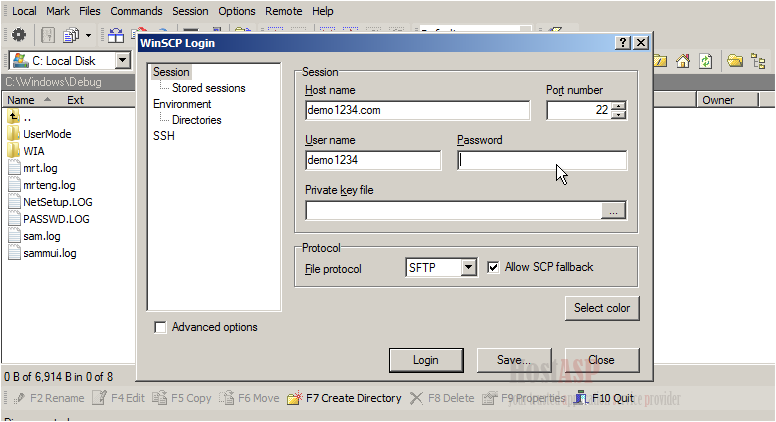This screenshot has width=776, height=422.
Task: Select the Session tree item
Action: pyautogui.click(x=171, y=72)
